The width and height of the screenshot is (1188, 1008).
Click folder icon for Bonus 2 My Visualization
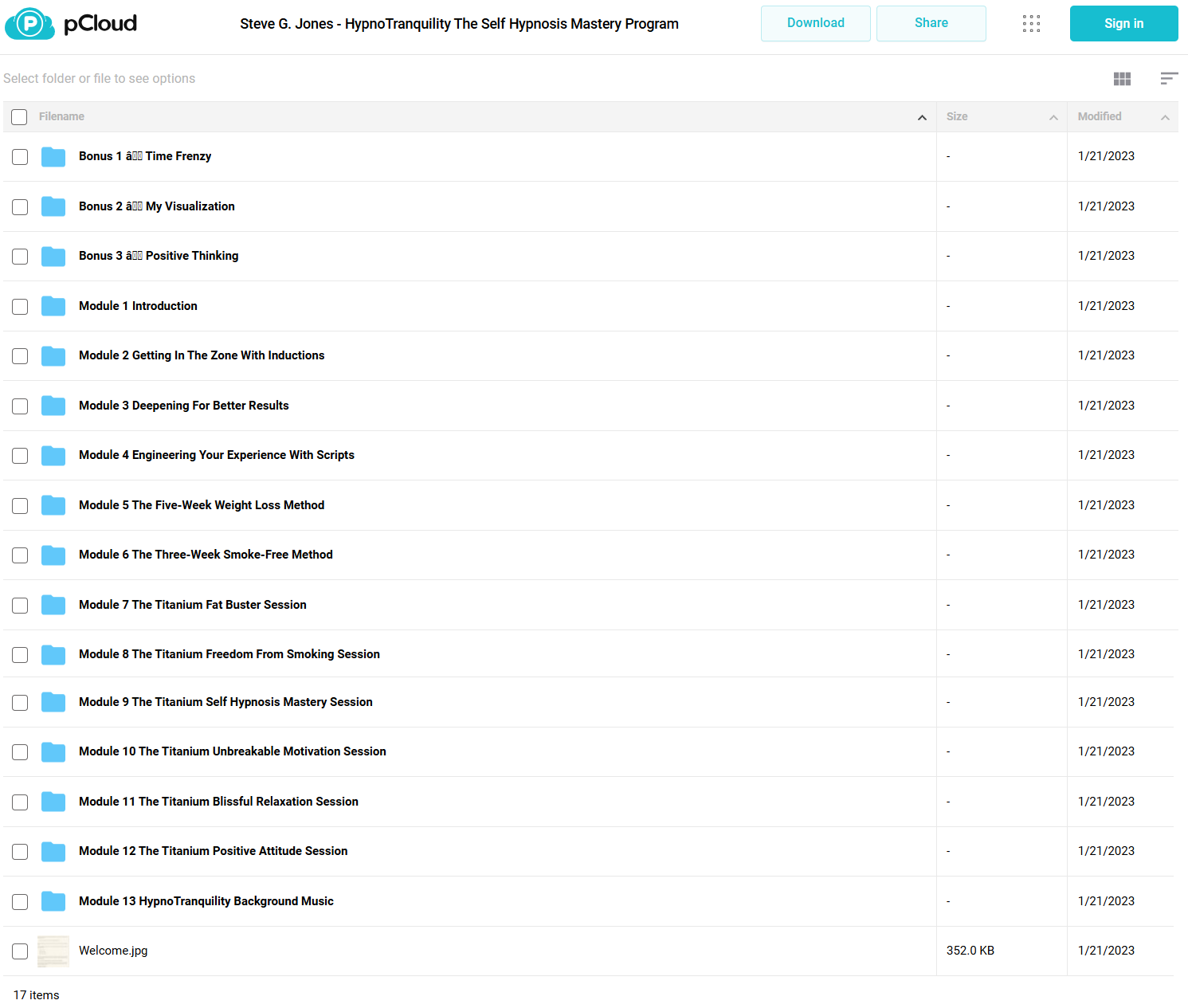(53, 206)
